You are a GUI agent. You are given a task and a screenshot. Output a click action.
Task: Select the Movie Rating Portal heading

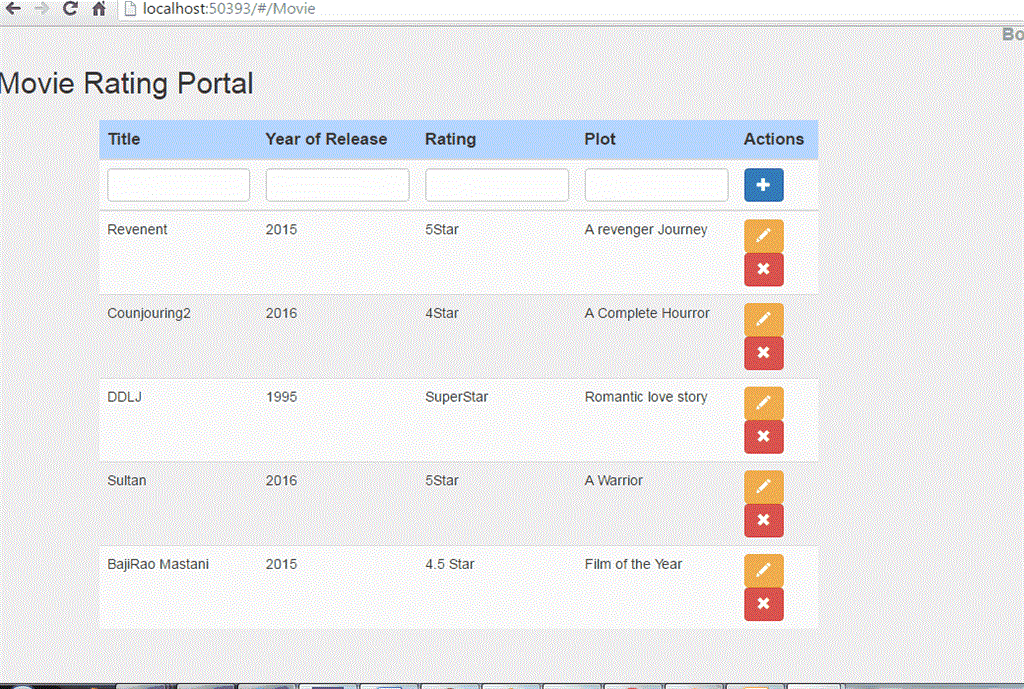[126, 84]
